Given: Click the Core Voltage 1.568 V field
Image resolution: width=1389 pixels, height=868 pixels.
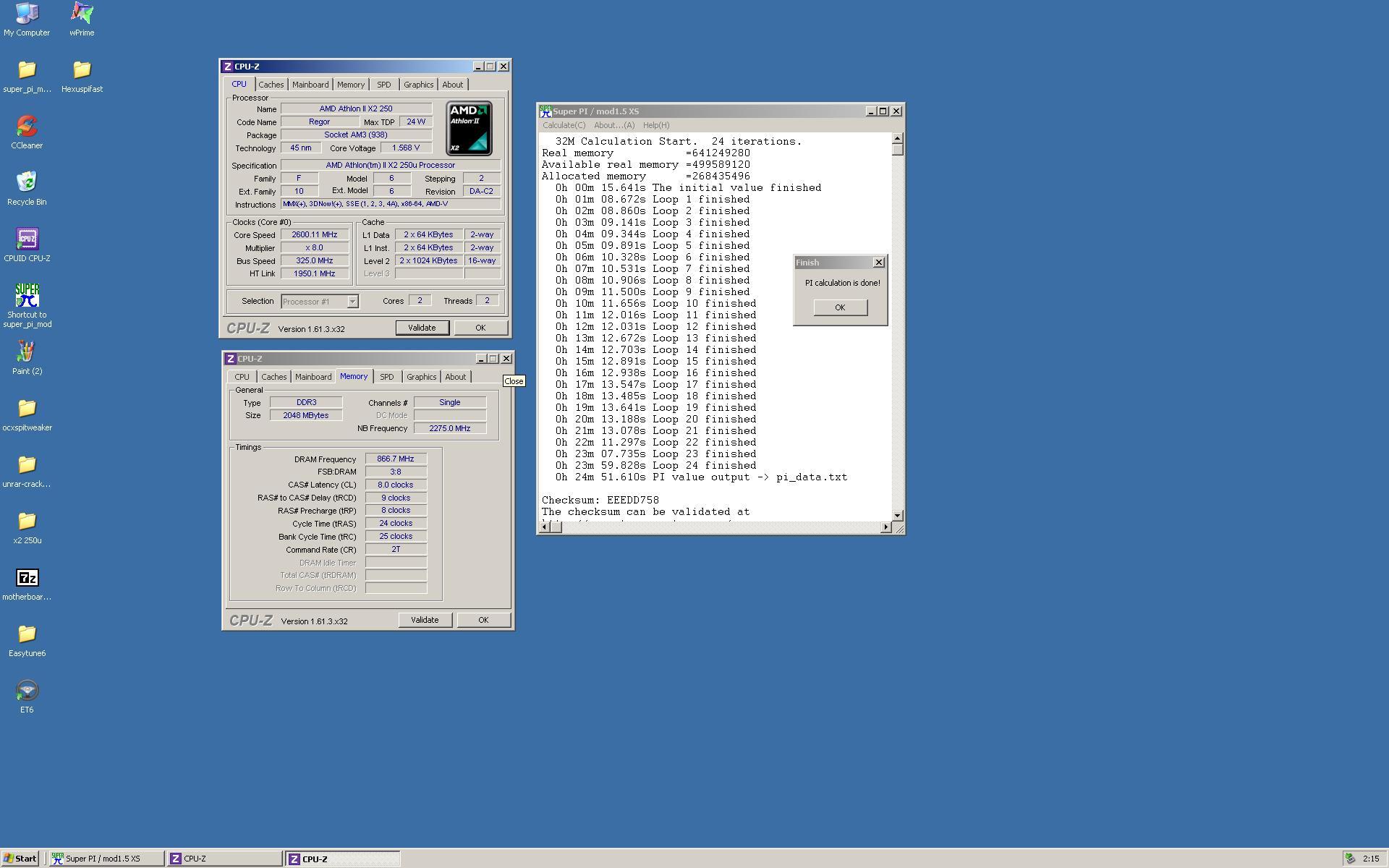Looking at the screenshot, I should pyautogui.click(x=406, y=148).
